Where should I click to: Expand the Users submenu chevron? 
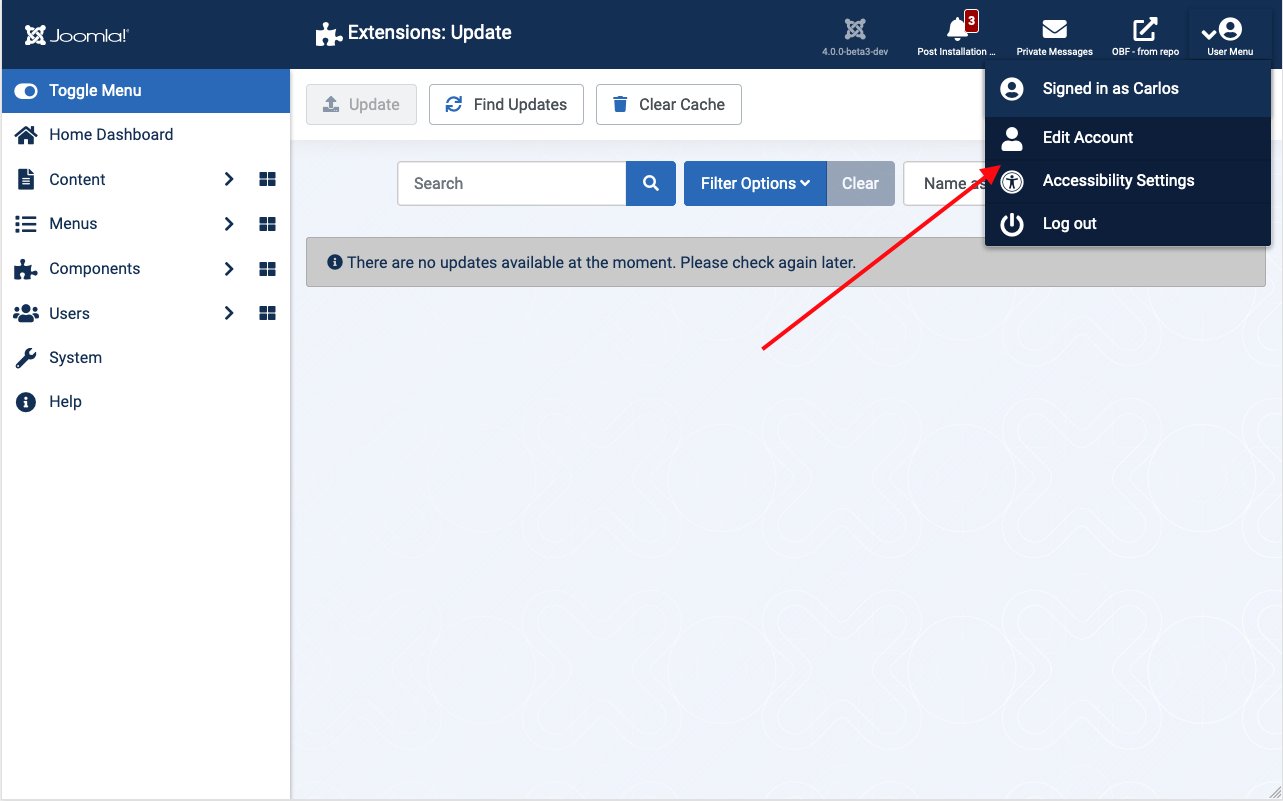pos(229,314)
